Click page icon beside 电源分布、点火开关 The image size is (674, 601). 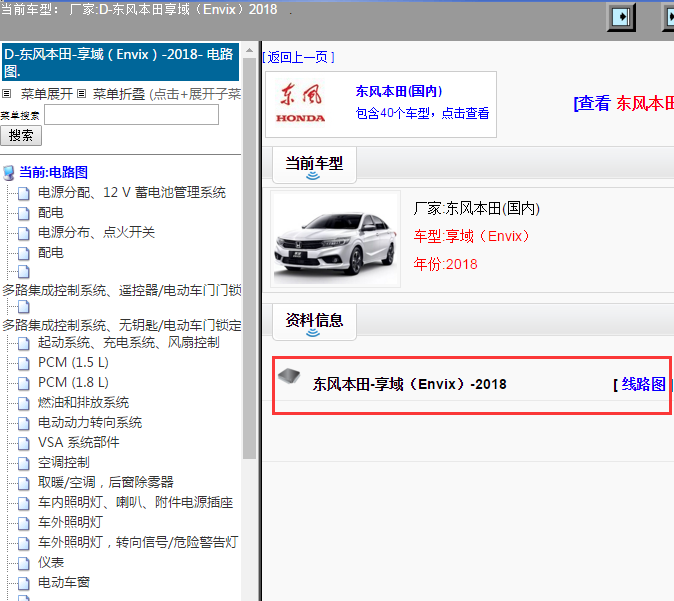click(24, 233)
